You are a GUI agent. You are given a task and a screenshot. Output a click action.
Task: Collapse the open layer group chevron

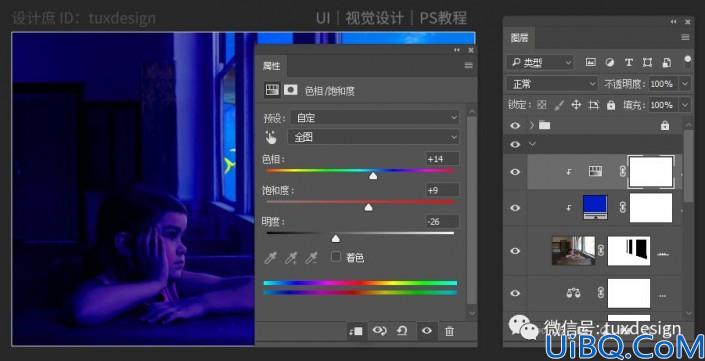click(x=533, y=144)
